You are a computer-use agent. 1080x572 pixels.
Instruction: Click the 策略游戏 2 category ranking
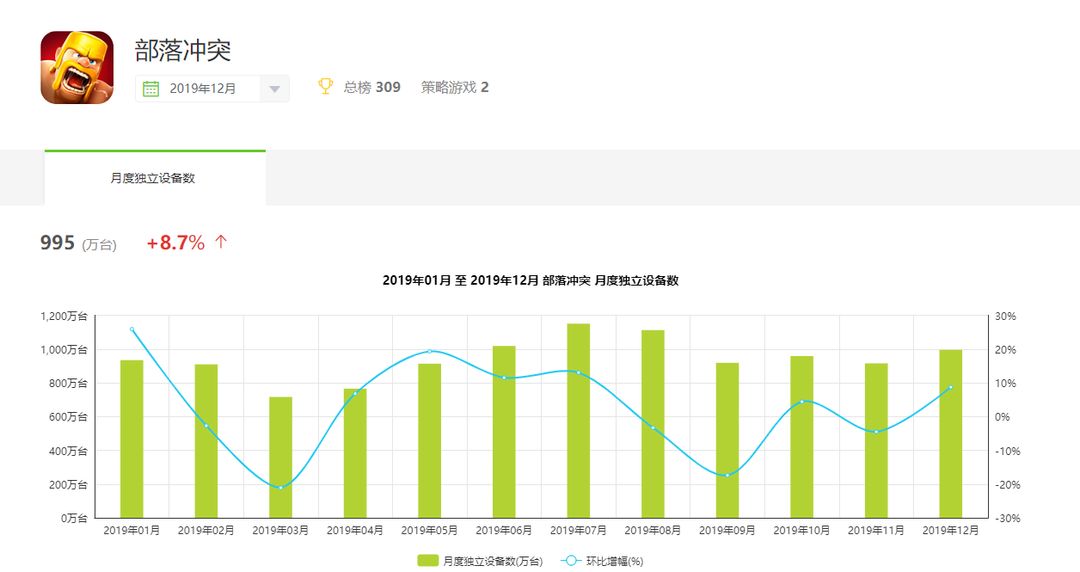(x=455, y=88)
